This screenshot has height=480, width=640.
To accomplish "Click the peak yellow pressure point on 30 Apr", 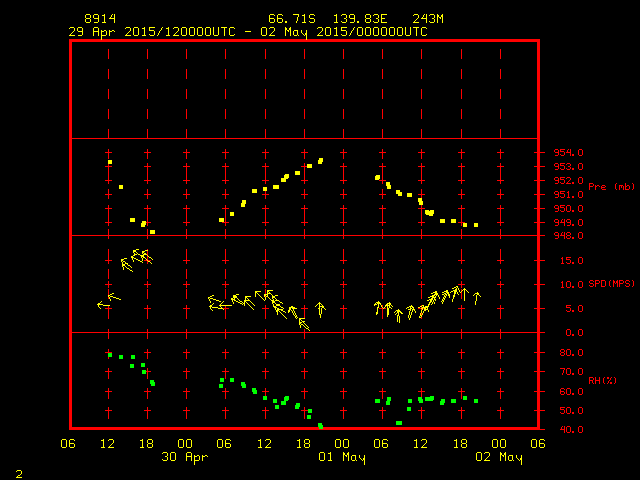I will point(321,160).
